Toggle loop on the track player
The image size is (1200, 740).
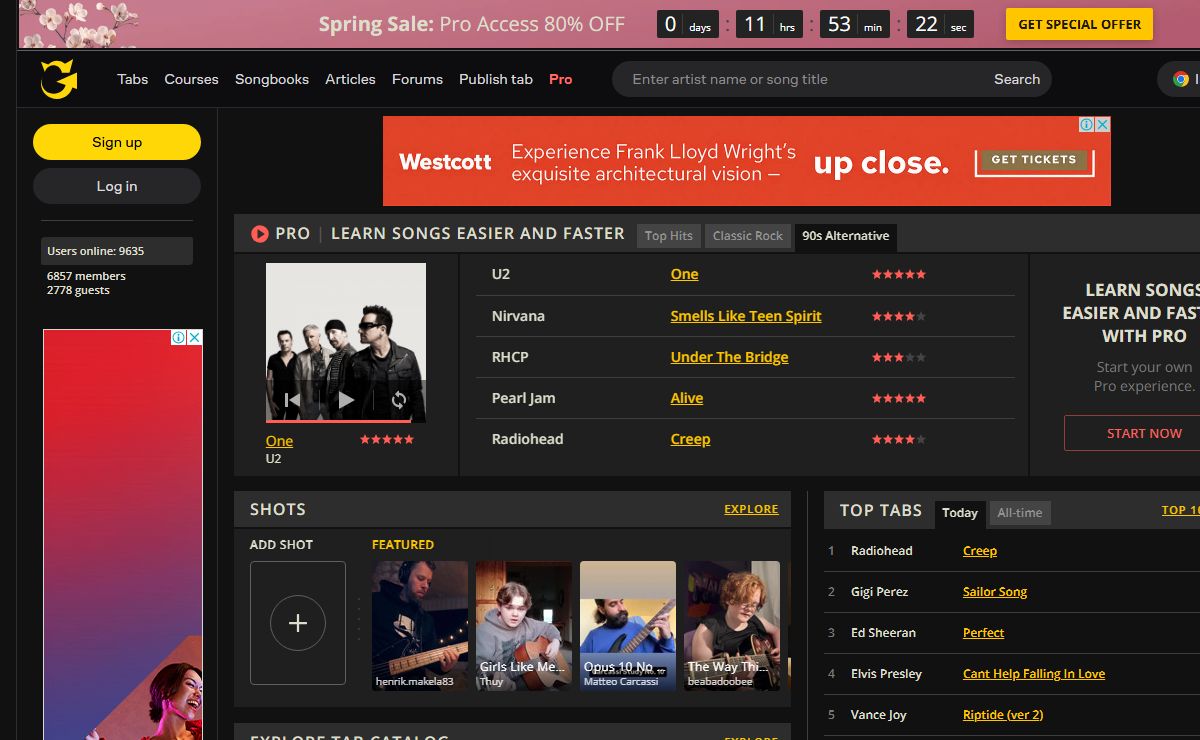click(399, 400)
